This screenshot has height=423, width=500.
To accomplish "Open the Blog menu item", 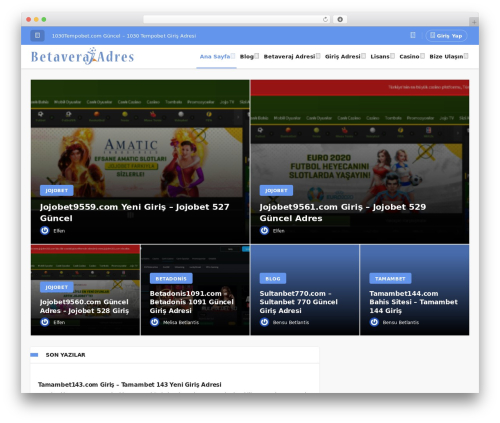I will pyautogui.click(x=247, y=57).
